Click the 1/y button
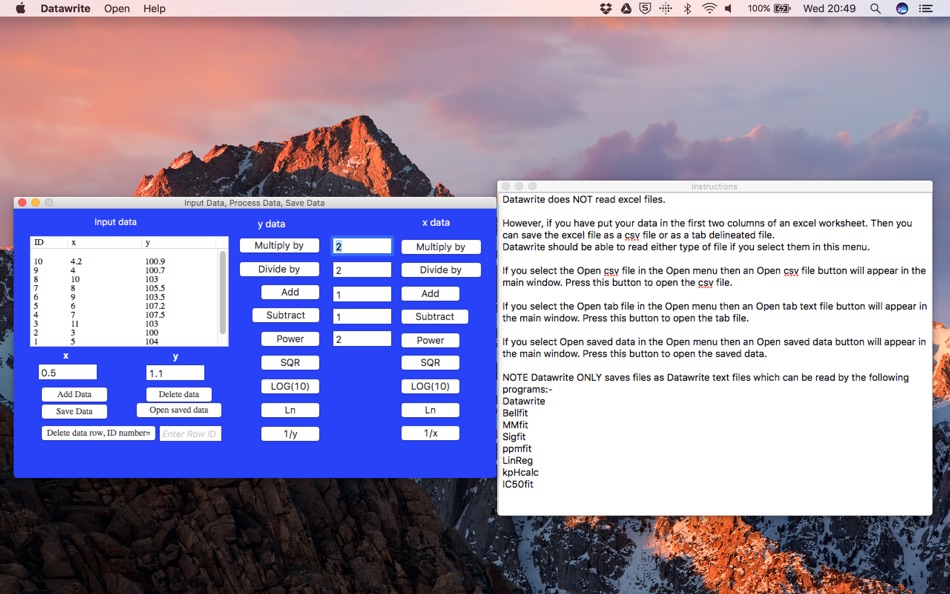The width and height of the screenshot is (950, 594). tap(290, 434)
